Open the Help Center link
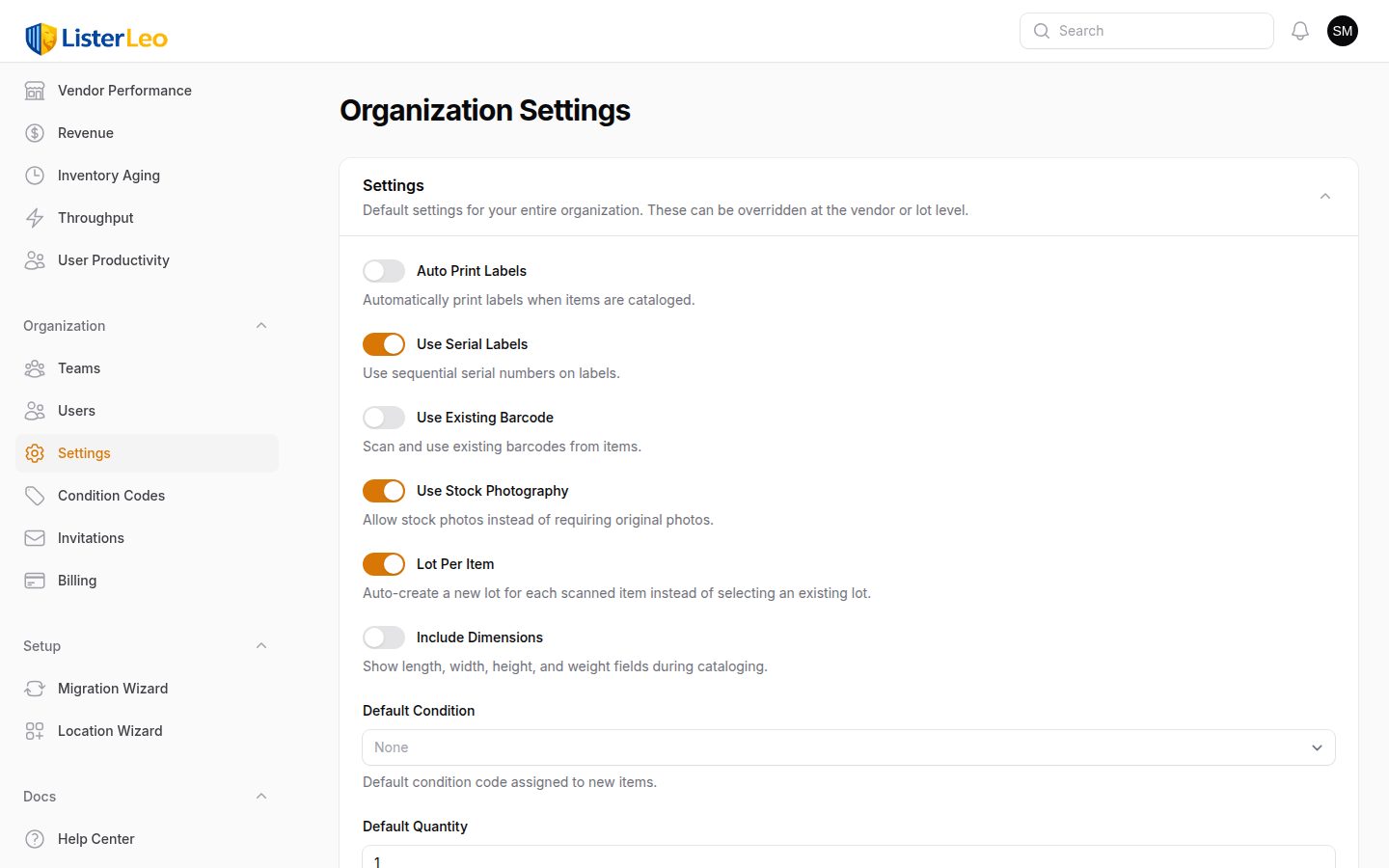The width and height of the screenshot is (1389, 868). coord(95,839)
